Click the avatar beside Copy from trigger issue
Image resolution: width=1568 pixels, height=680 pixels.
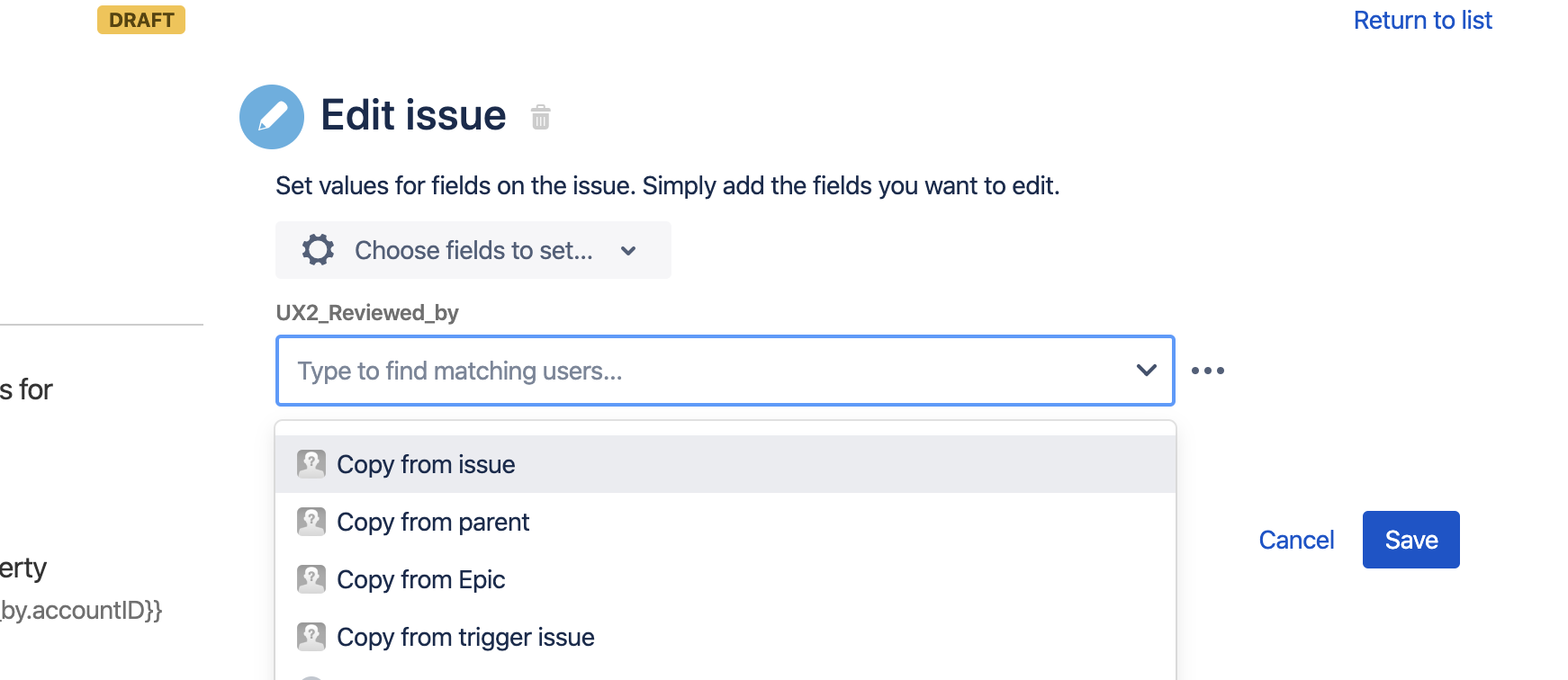311,637
